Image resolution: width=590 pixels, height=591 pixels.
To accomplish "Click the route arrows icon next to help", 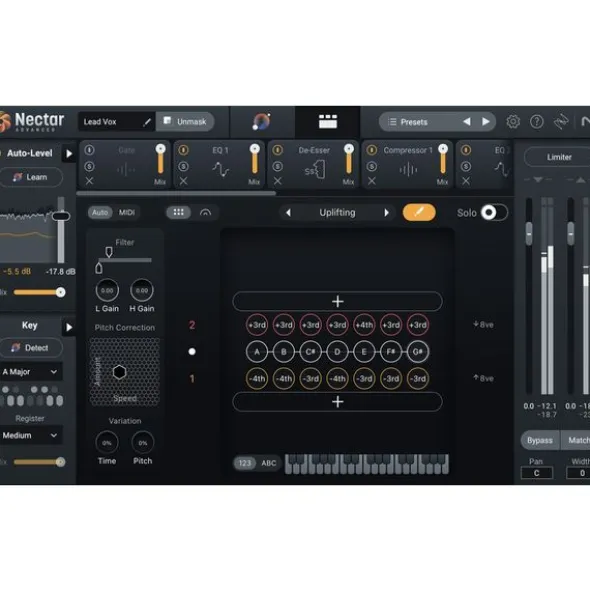I will (561, 122).
